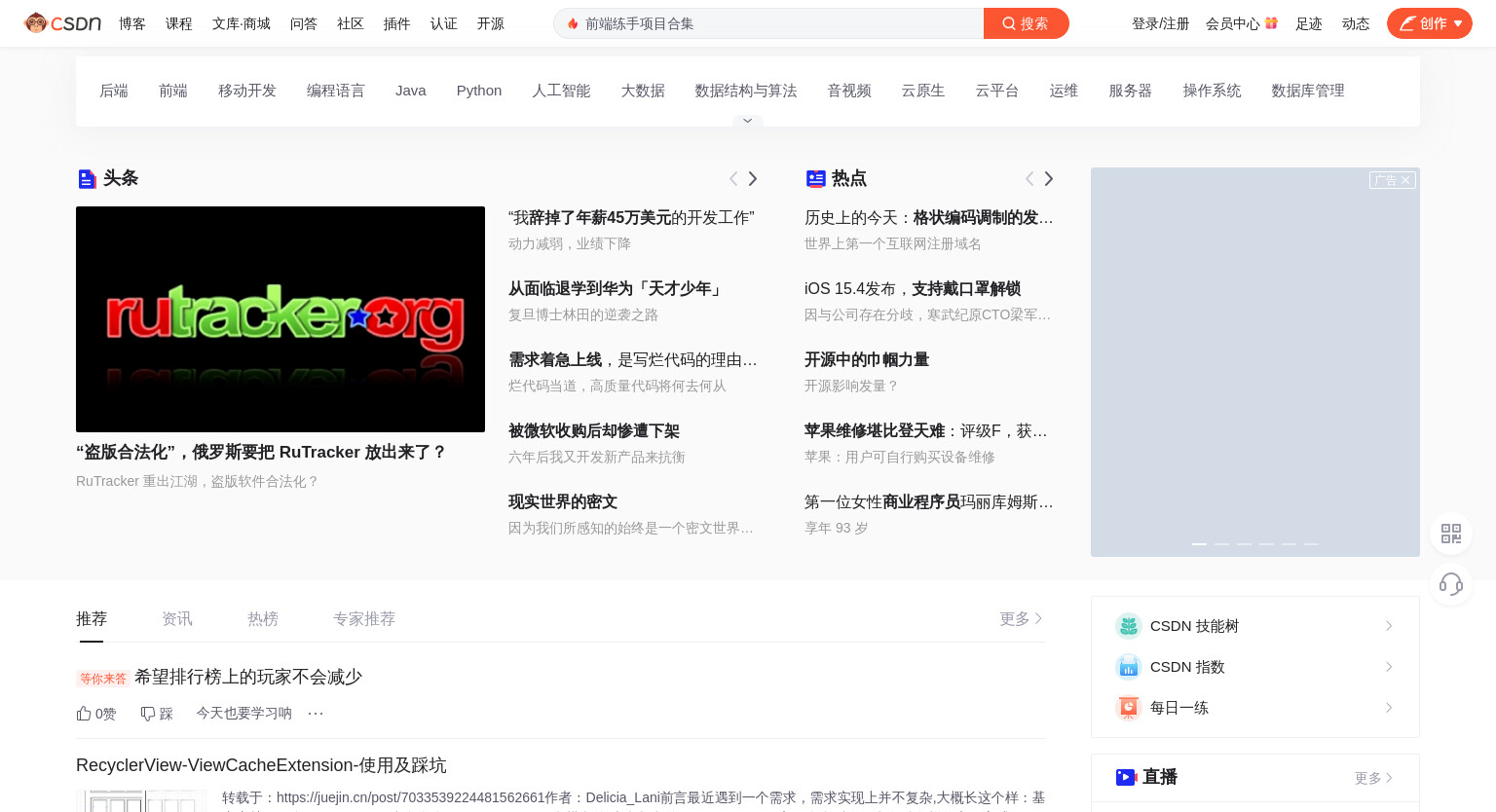This screenshot has height=812, width=1496.
Task: Expand the category bar chevron
Action: [747, 121]
